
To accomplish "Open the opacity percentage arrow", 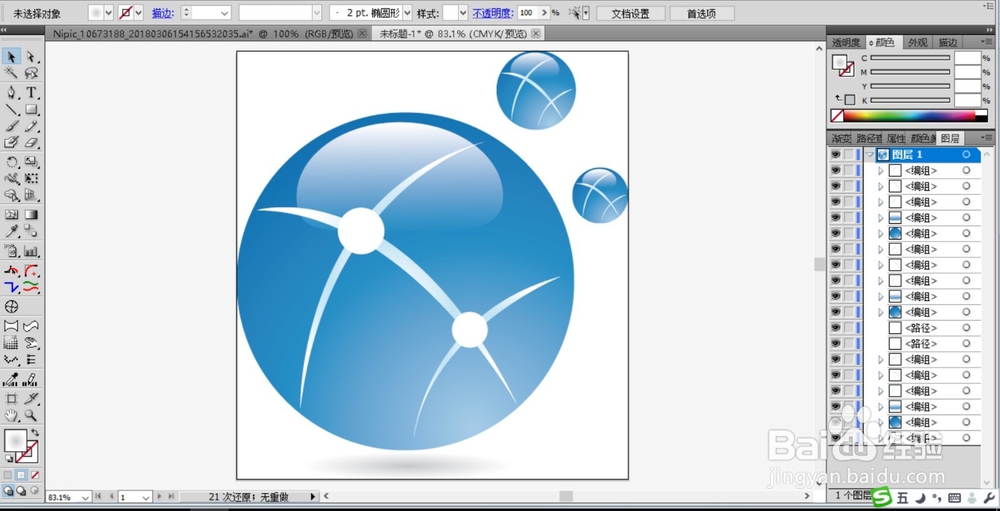I will point(544,13).
